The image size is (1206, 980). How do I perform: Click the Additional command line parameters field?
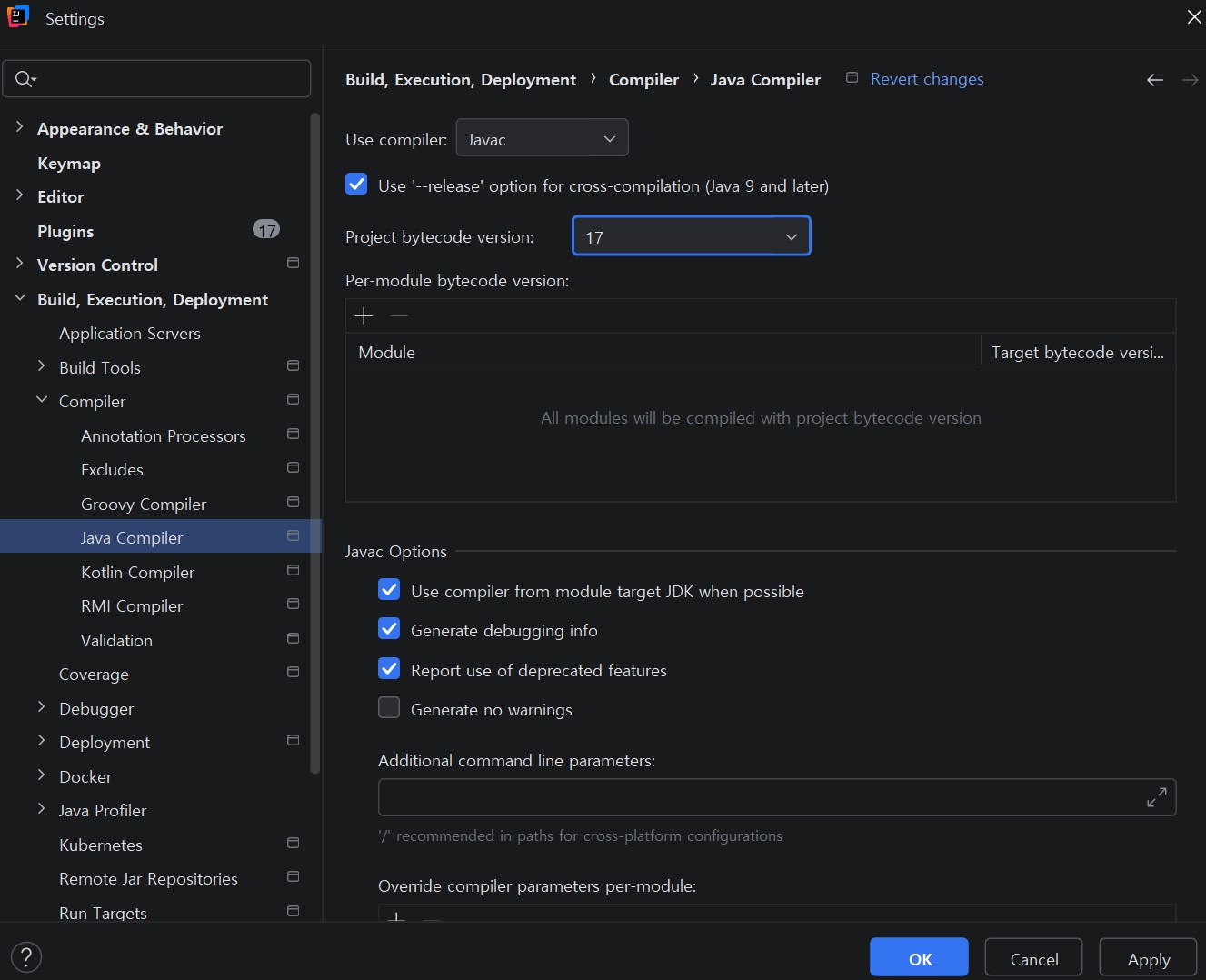point(777,797)
